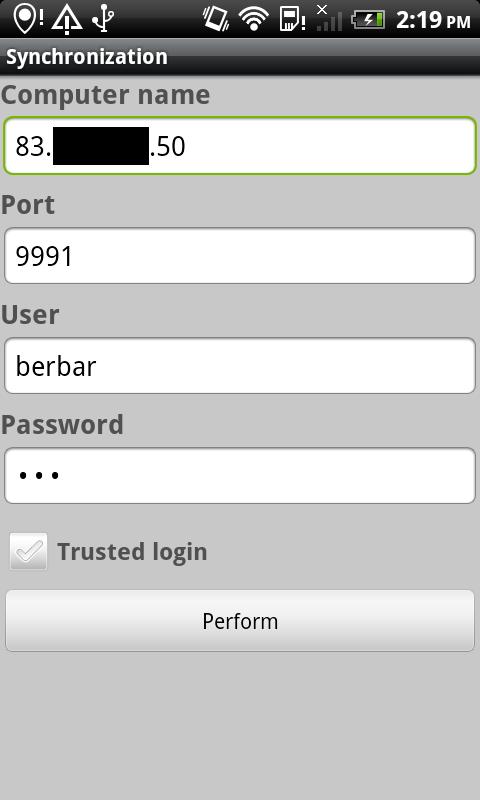Focus the Computer name input field

[x=240, y=146]
